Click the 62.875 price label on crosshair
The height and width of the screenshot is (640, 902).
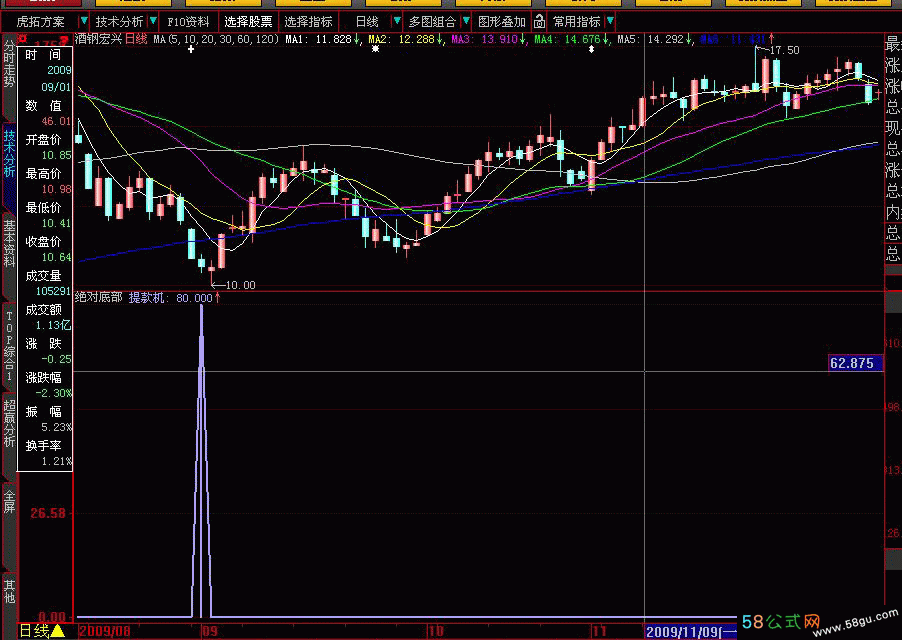pyautogui.click(x=856, y=363)
